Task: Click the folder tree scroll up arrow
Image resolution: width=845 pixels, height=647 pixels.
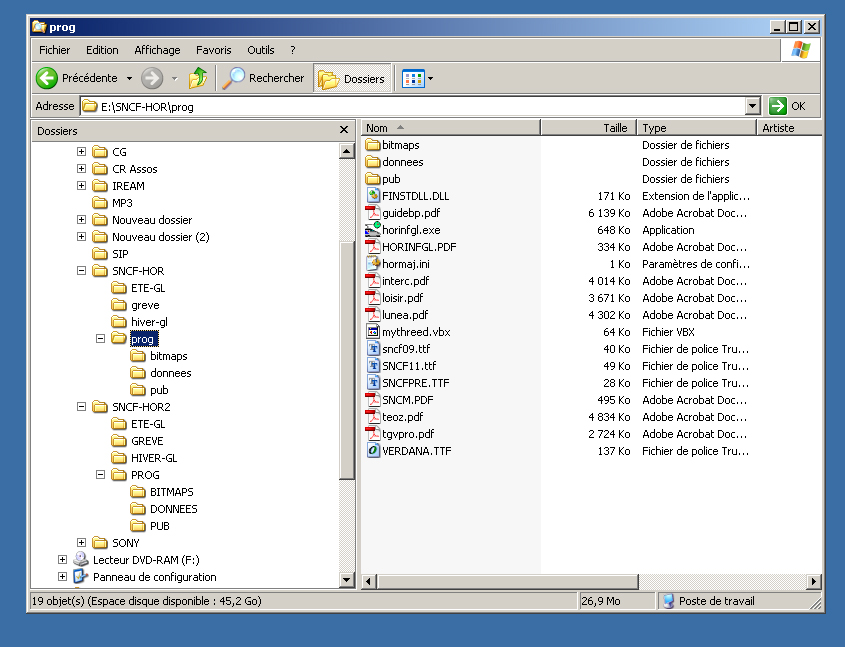Action: pos(347,151)
